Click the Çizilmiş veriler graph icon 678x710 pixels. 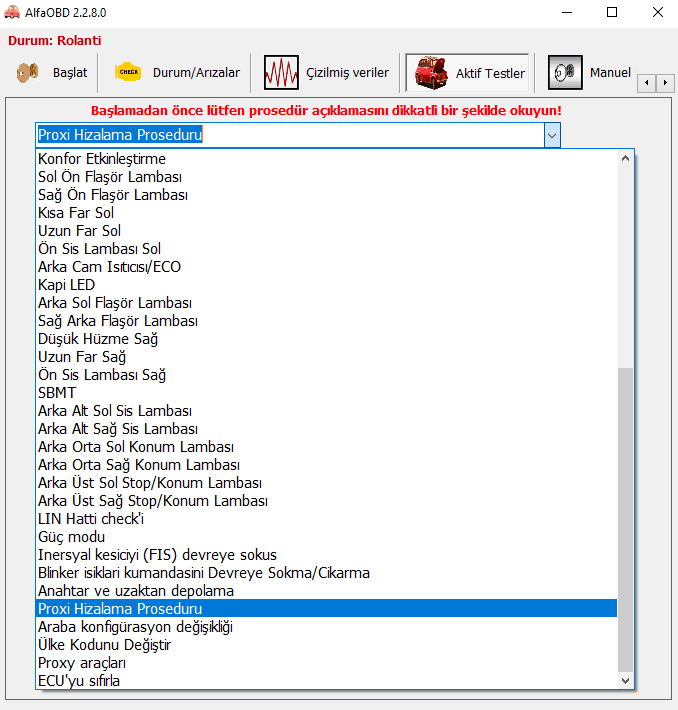coord(281,73)
